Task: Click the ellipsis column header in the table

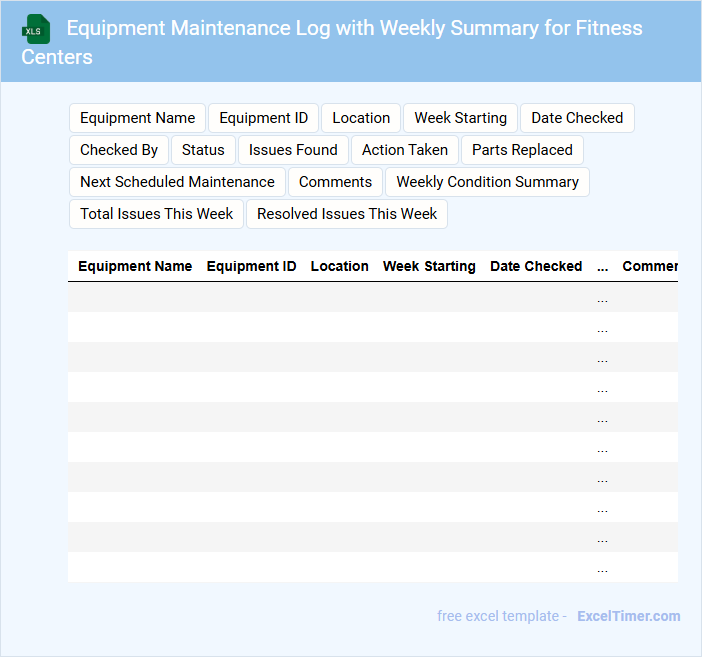Action: [602, 267]
